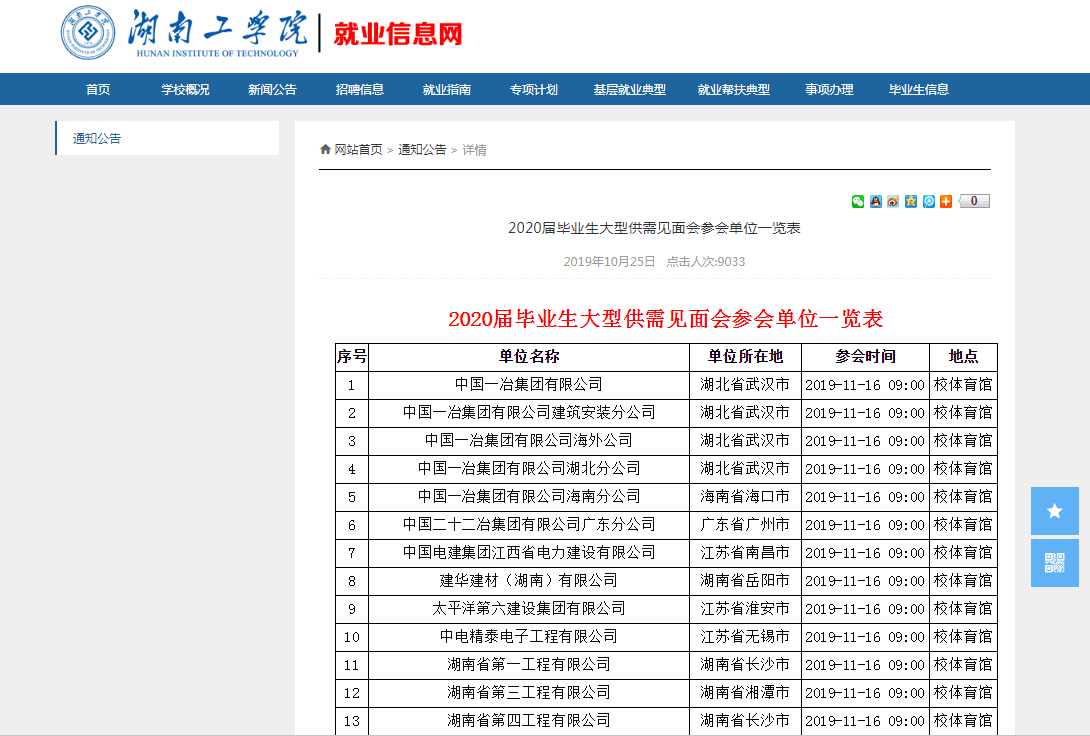Go to 招聘信息 in navigation bar
Screen dimensions: 1090x736
coord(360,89)
